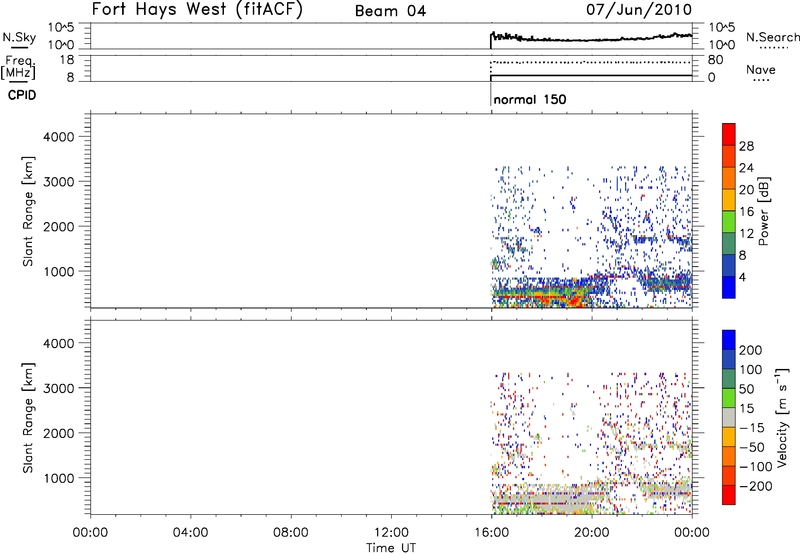
Task: Click the "-50" velocity colorbar label
Action: [751, 447]
